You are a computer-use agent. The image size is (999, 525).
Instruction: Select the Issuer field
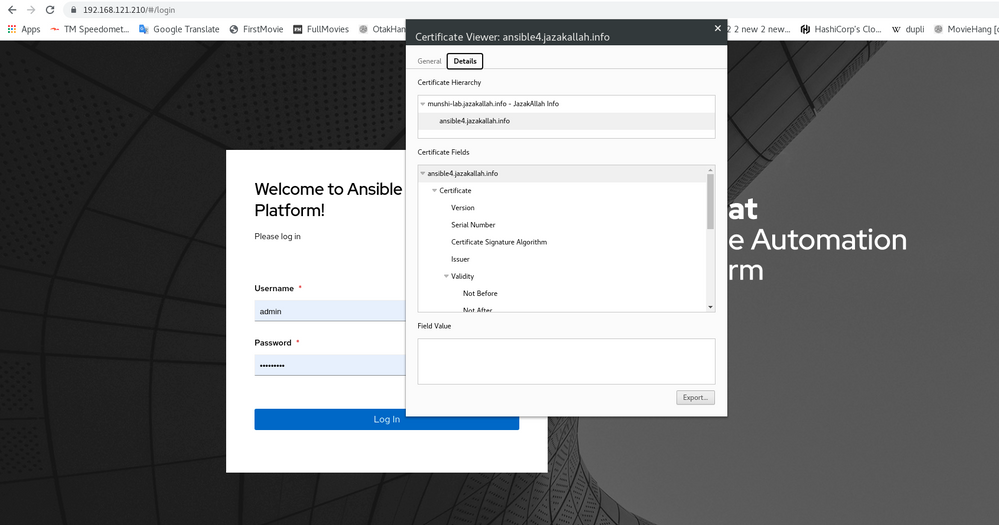[460, 259]
